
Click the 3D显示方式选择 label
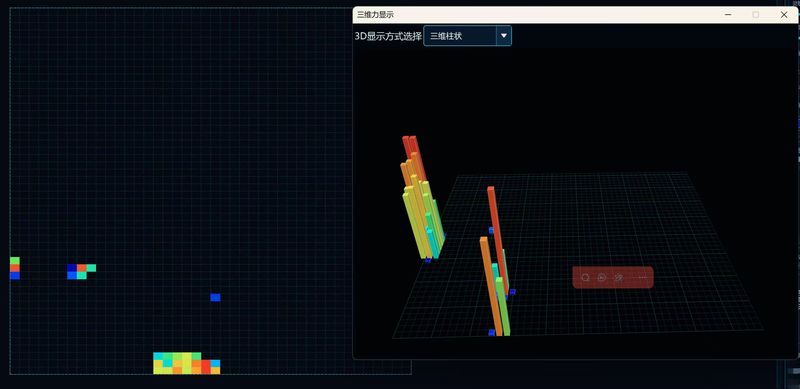pyautogui.click(x=388, y=36)
